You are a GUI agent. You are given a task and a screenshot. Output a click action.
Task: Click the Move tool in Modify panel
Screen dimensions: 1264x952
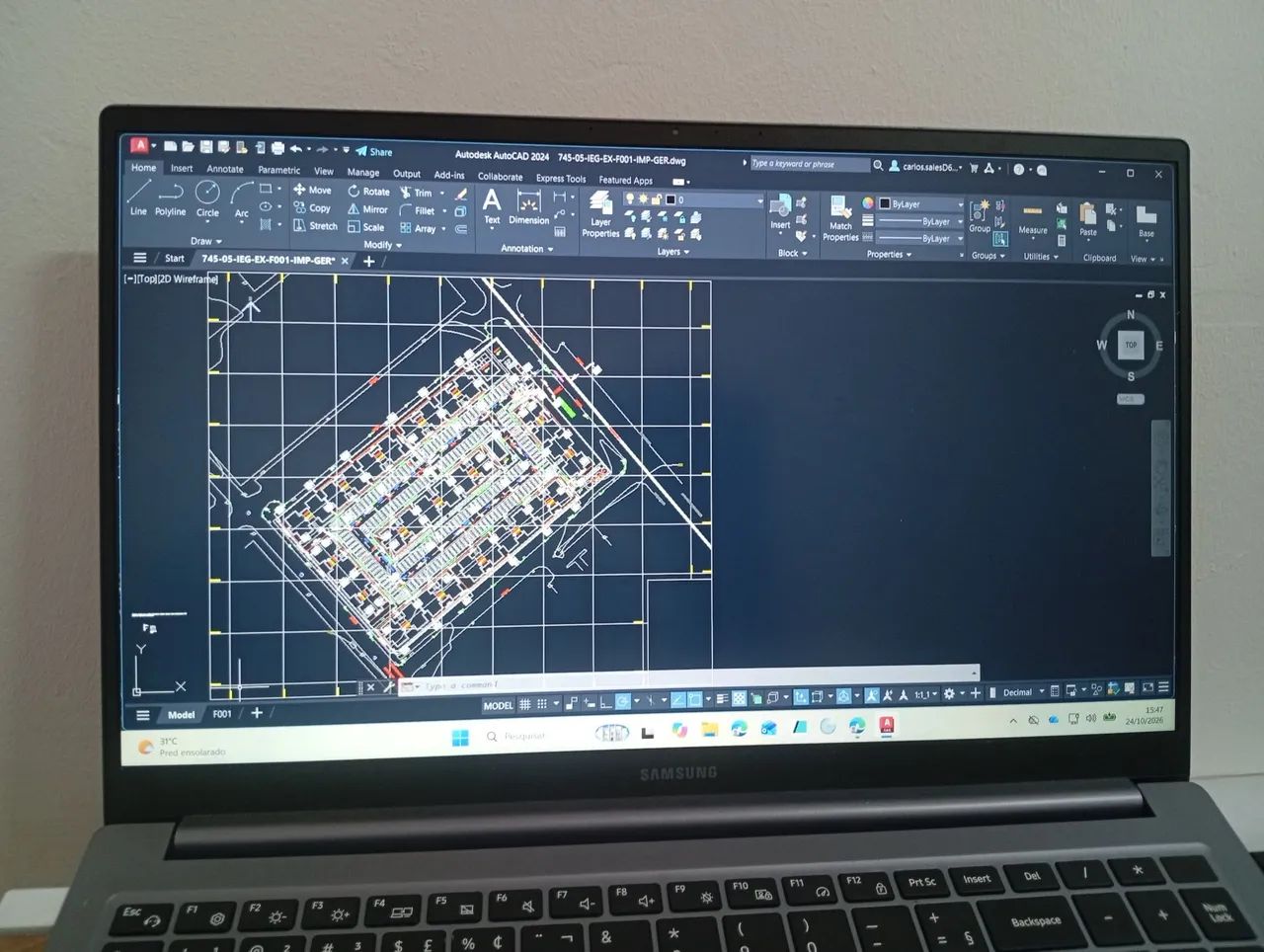[x=312, y=190]
